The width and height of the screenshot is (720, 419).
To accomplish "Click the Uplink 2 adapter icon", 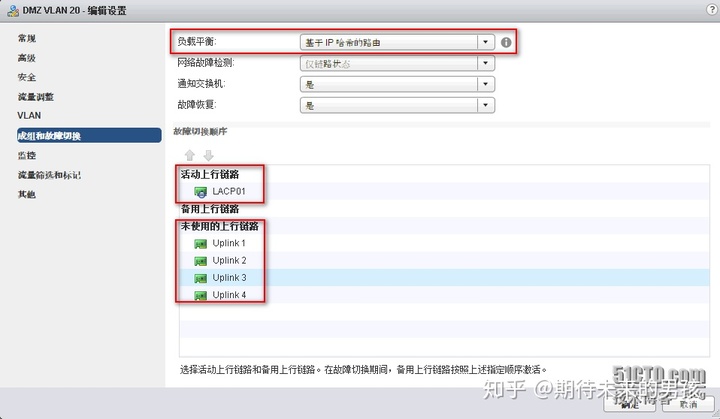I will (200, 261).
